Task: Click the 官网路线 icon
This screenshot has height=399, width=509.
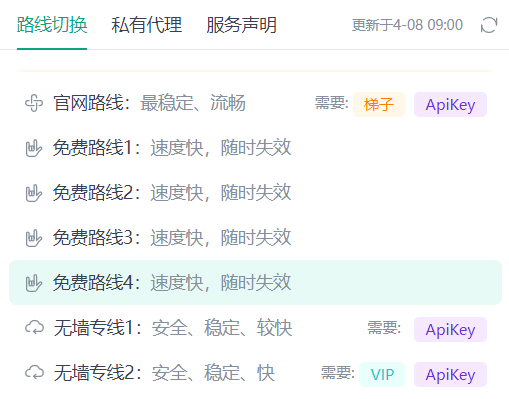Action: coord(34,103)
